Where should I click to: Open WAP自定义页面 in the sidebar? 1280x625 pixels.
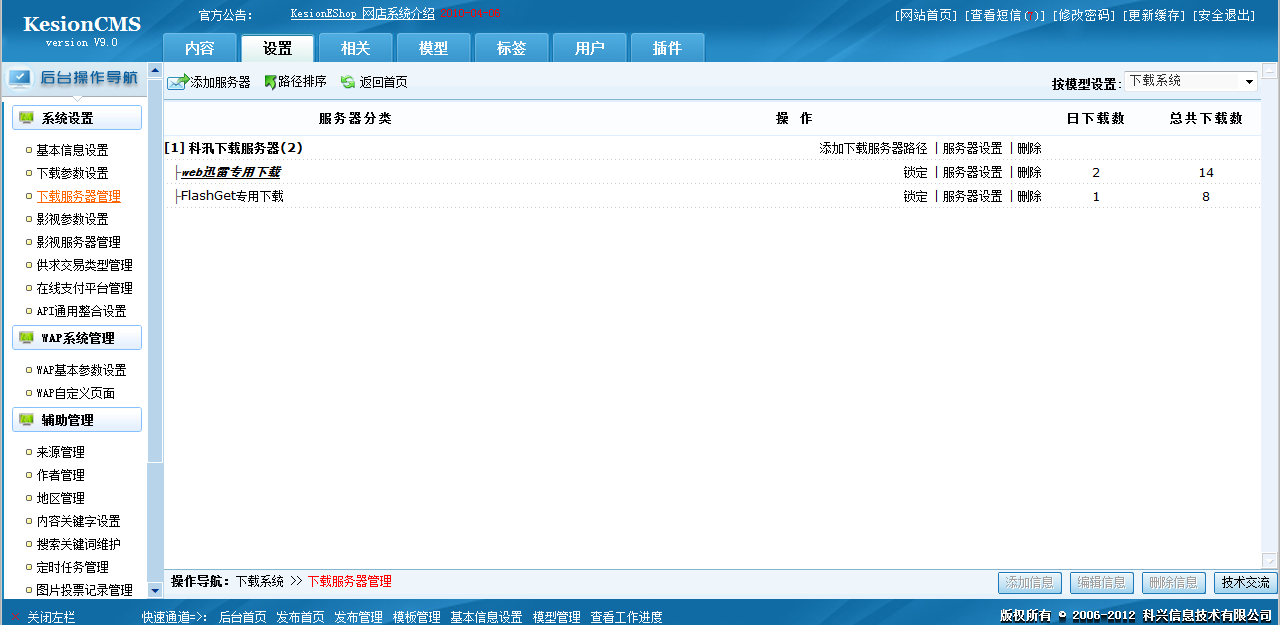75,393
